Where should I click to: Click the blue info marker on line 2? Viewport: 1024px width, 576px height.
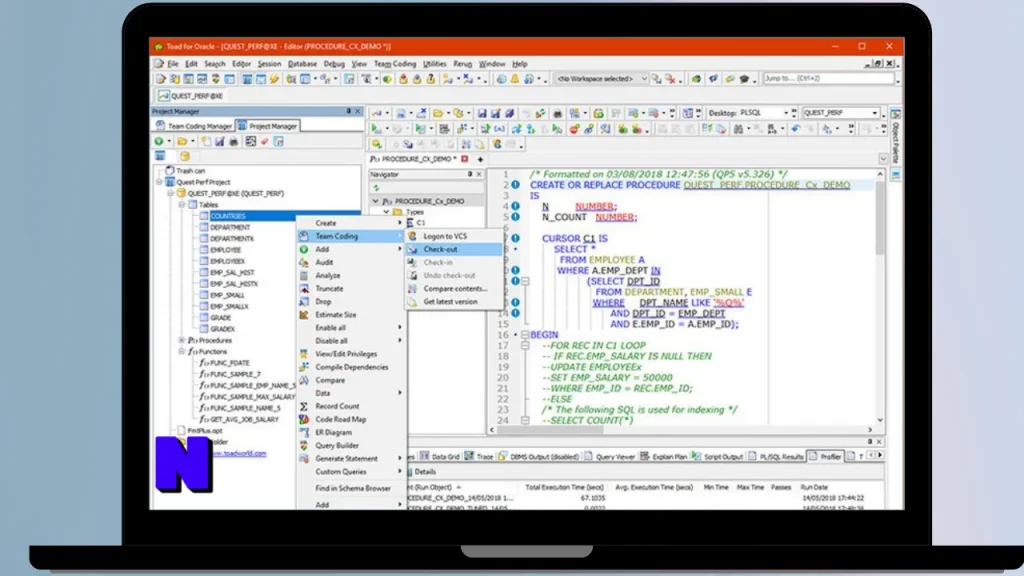(515, 185)
